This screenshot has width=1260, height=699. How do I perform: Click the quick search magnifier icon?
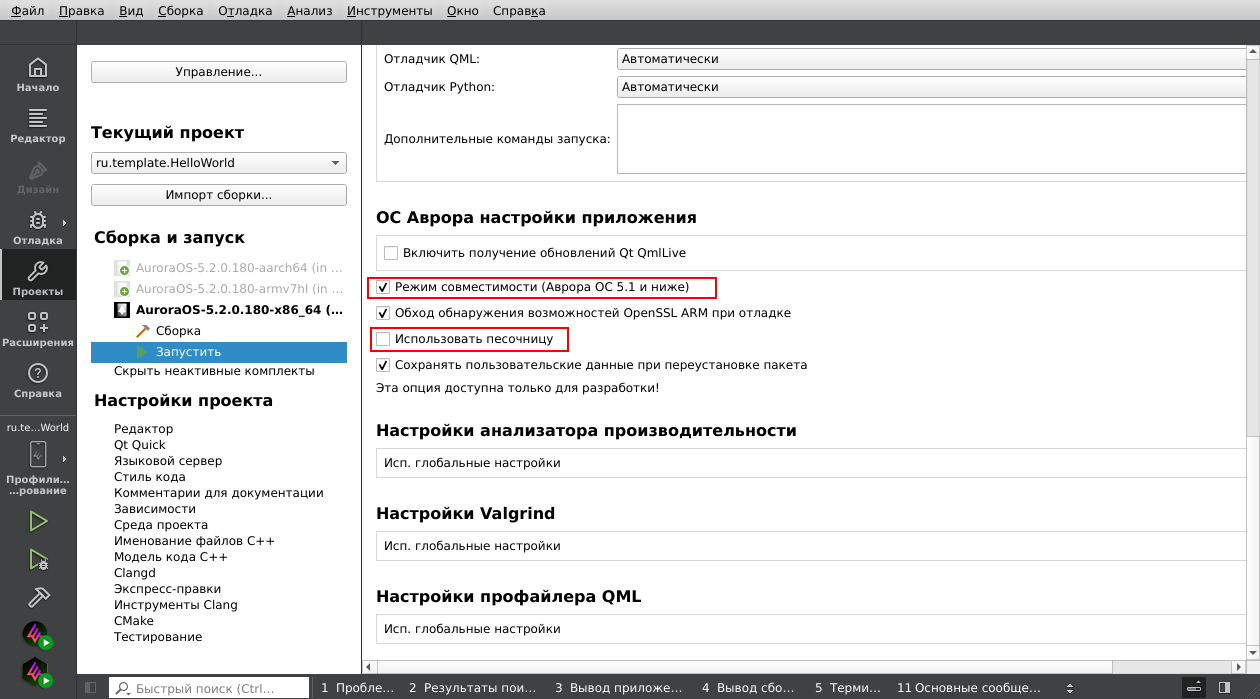click(123, 688)
